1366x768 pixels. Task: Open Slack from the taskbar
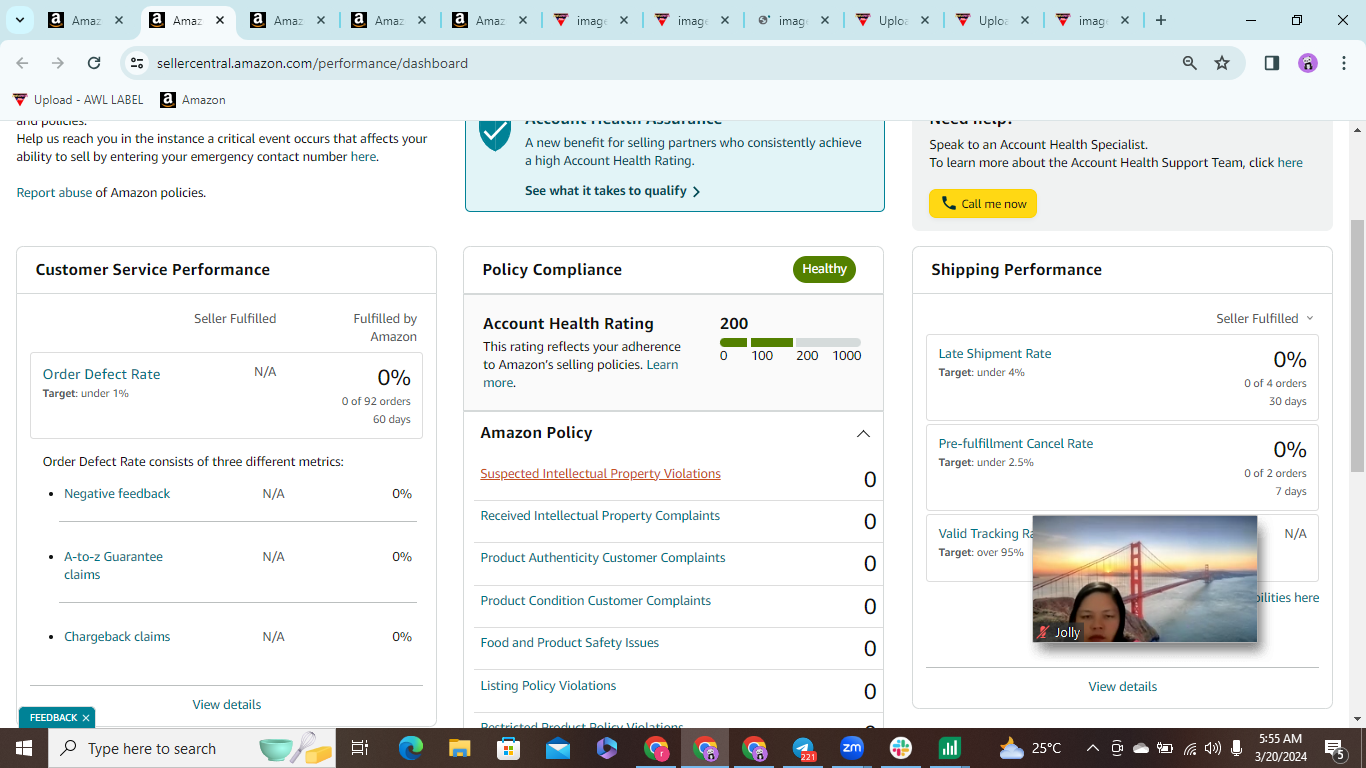pyautogui.click(x=901, y=748)
